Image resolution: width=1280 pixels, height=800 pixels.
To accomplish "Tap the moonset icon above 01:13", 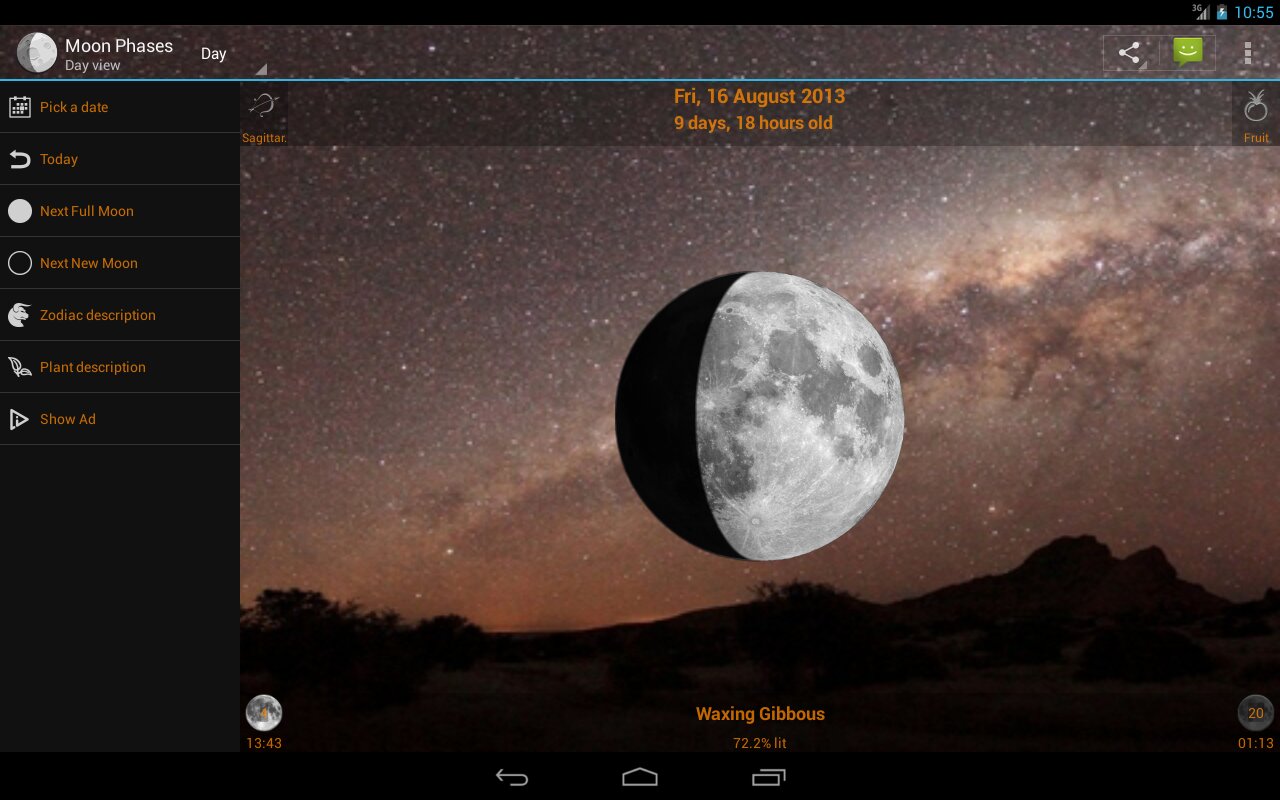I will point(1256,713).
